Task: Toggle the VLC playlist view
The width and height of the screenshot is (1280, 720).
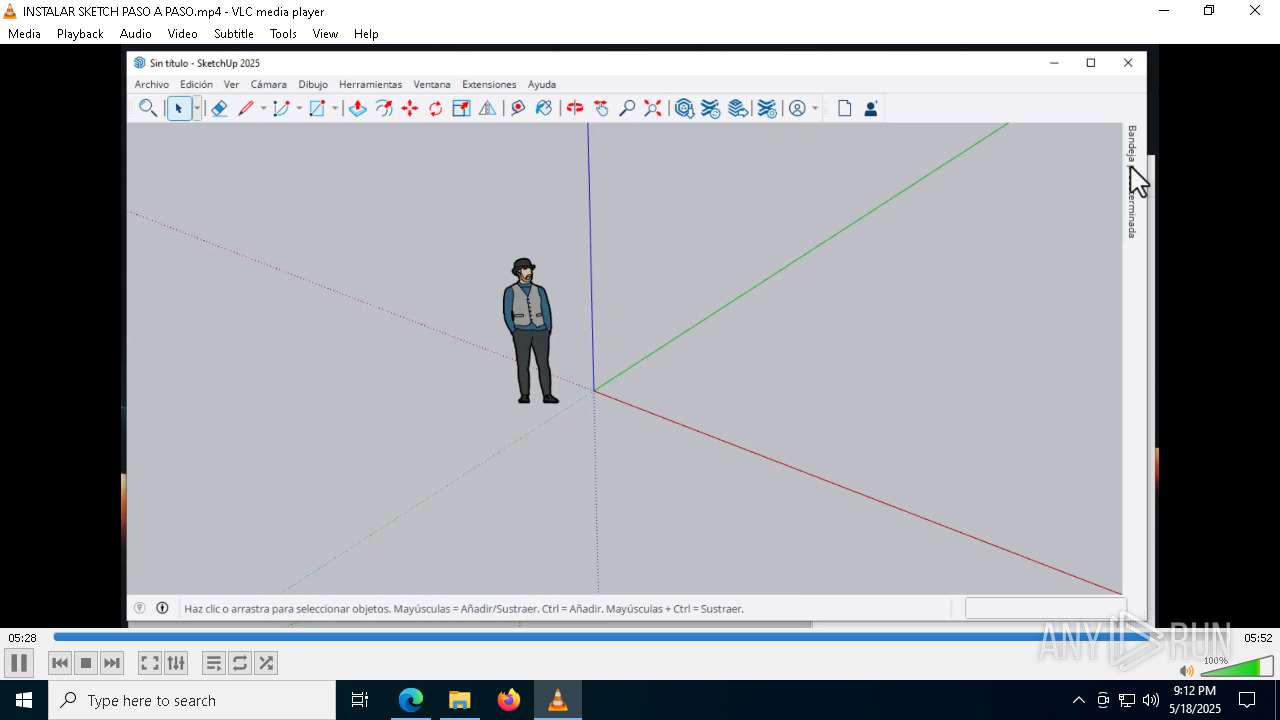Action: pos(213,663)
